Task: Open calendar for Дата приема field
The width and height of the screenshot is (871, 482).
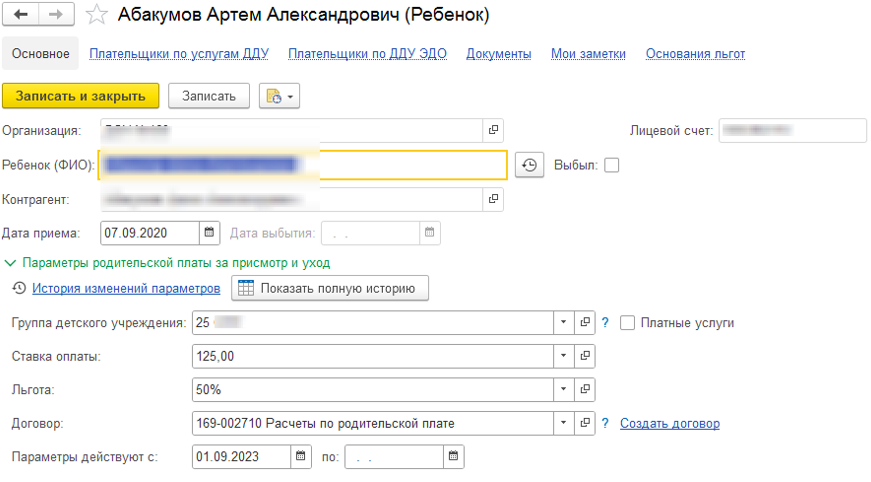Action: point(210,233)
